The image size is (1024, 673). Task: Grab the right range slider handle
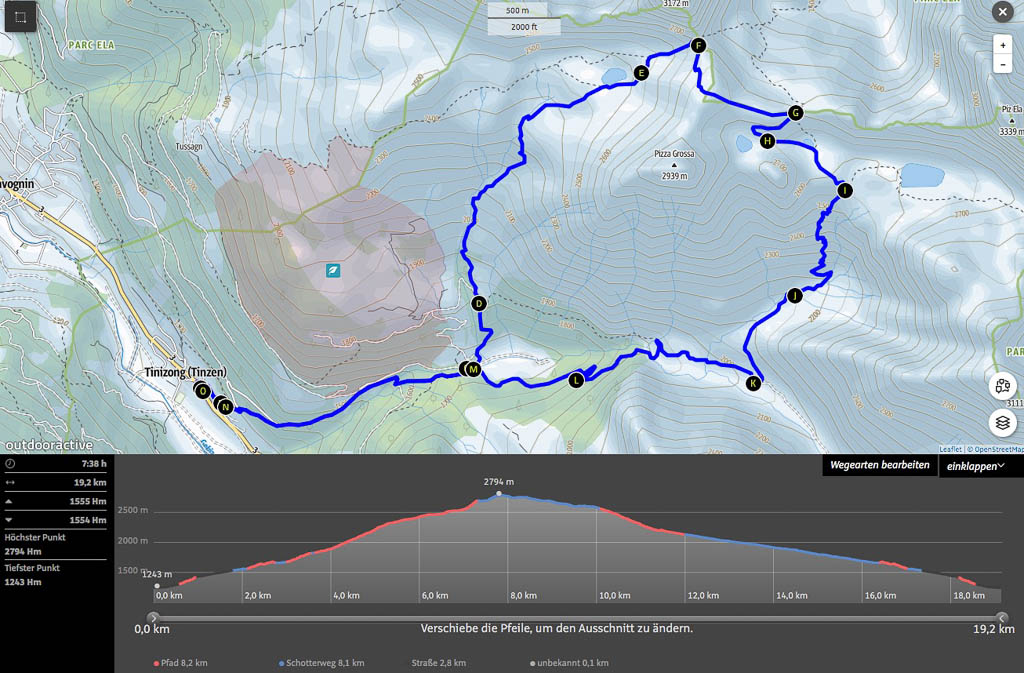pos(1003,618)
